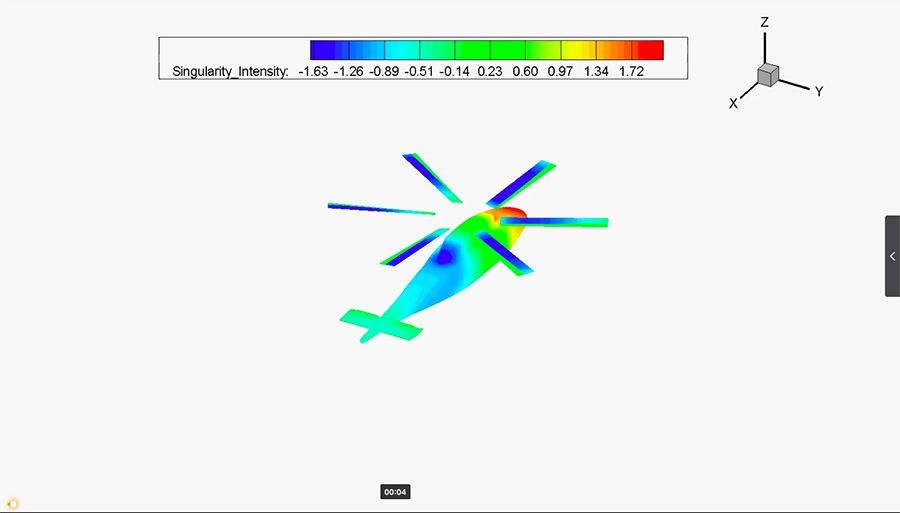Click the 00:04 timestamp badge
The width and height of the screenshot is (900, 513).
[x=395, y=492]
